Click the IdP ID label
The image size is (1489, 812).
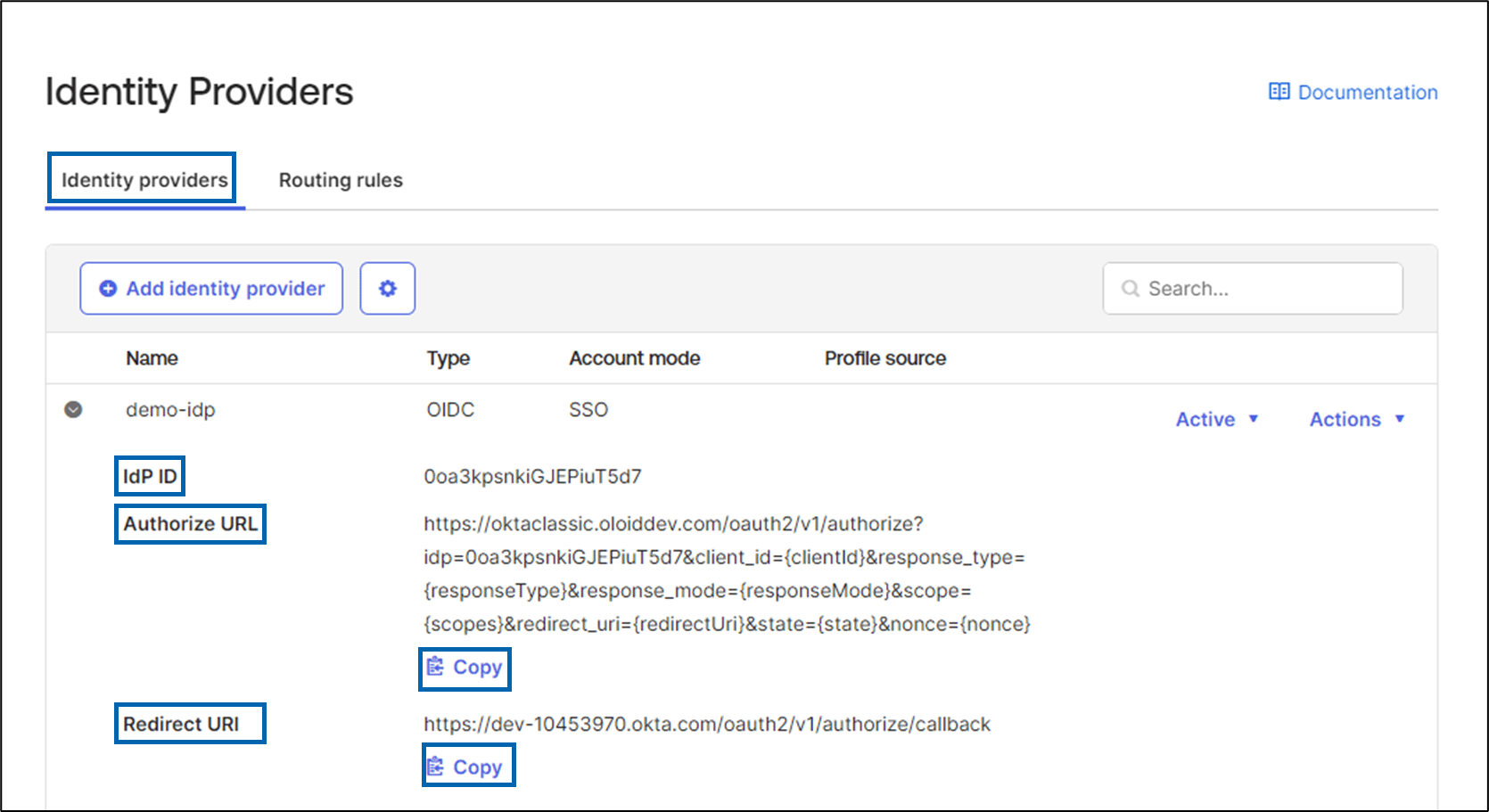click(x=150, y=476)
